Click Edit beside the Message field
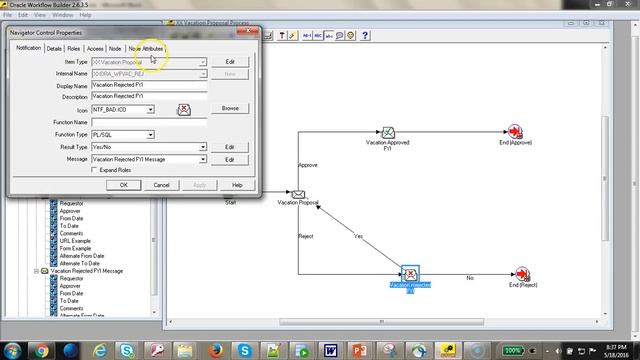 (230, 160)
